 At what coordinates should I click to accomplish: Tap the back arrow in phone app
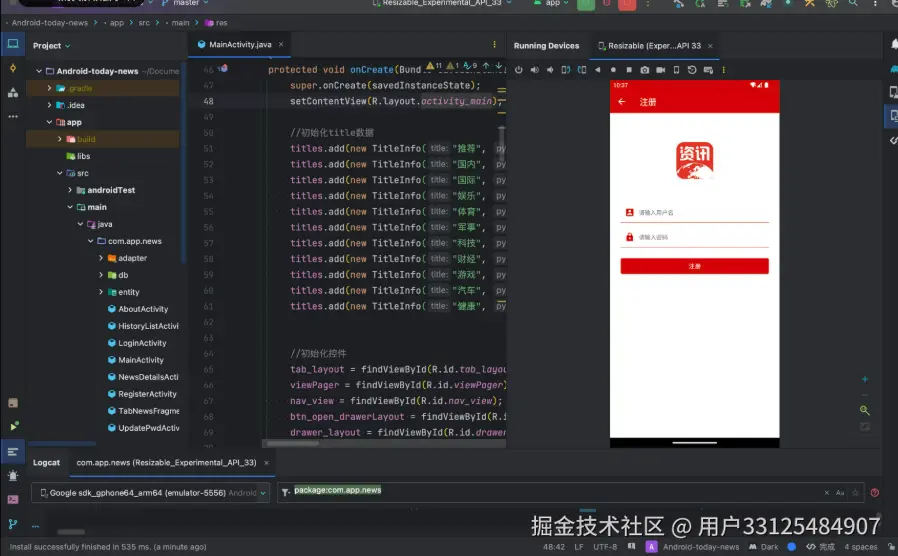(x=622, y=102)
